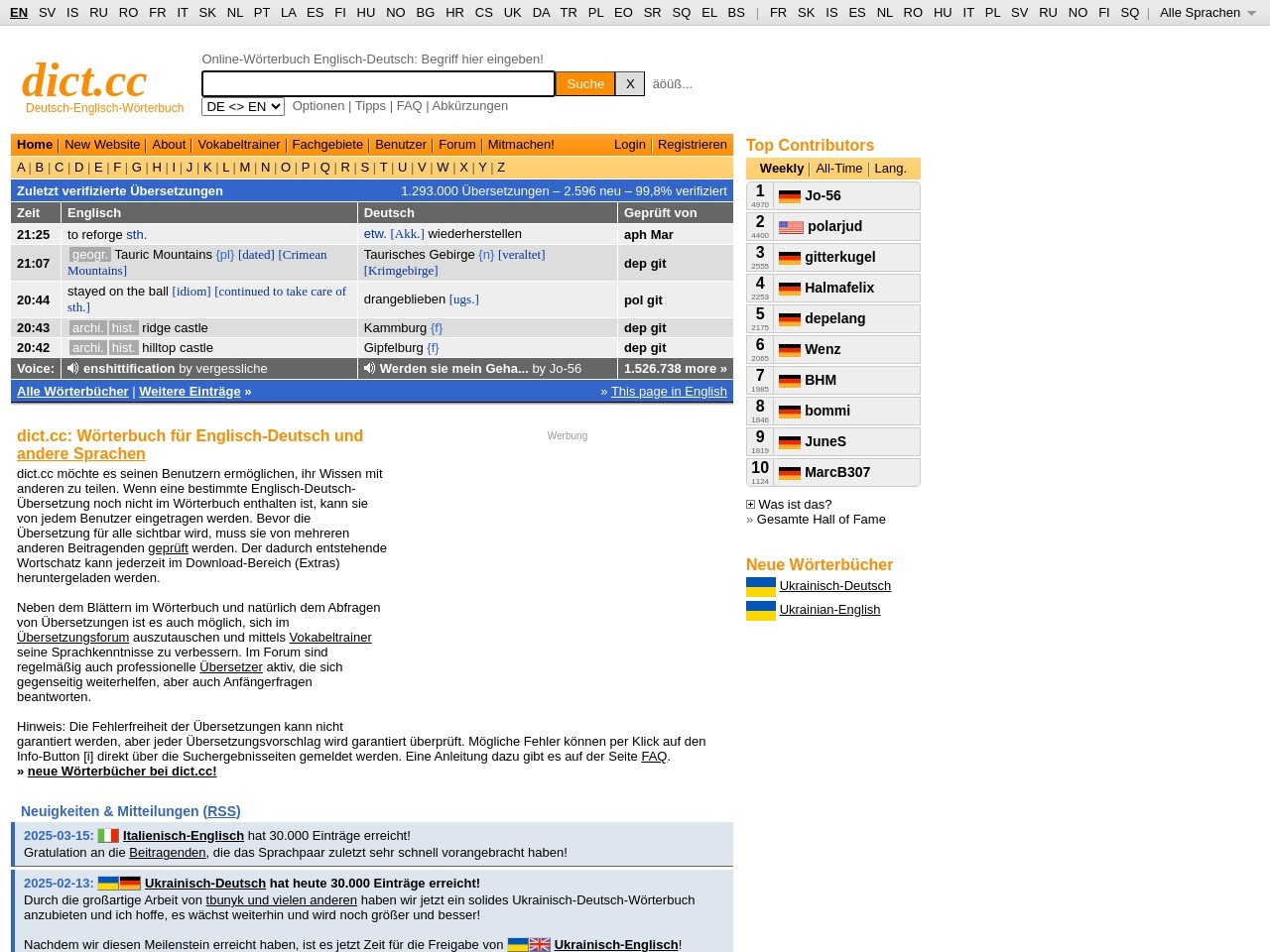Screen dimensions: 1270x952
Task: Click the orange Suche button
Action: coord(585,84)
